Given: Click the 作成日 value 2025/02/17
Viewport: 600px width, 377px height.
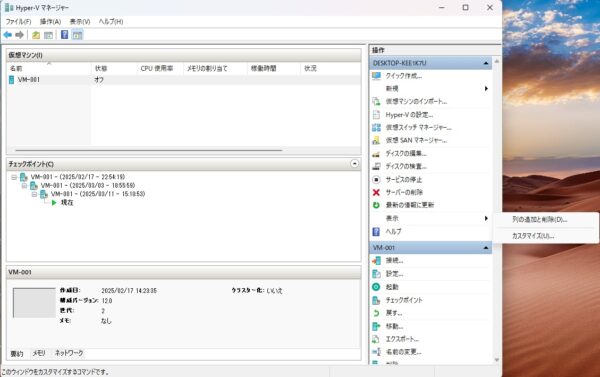Looking at the screenshot, I should pyautogui.click(x=129, y=291).
